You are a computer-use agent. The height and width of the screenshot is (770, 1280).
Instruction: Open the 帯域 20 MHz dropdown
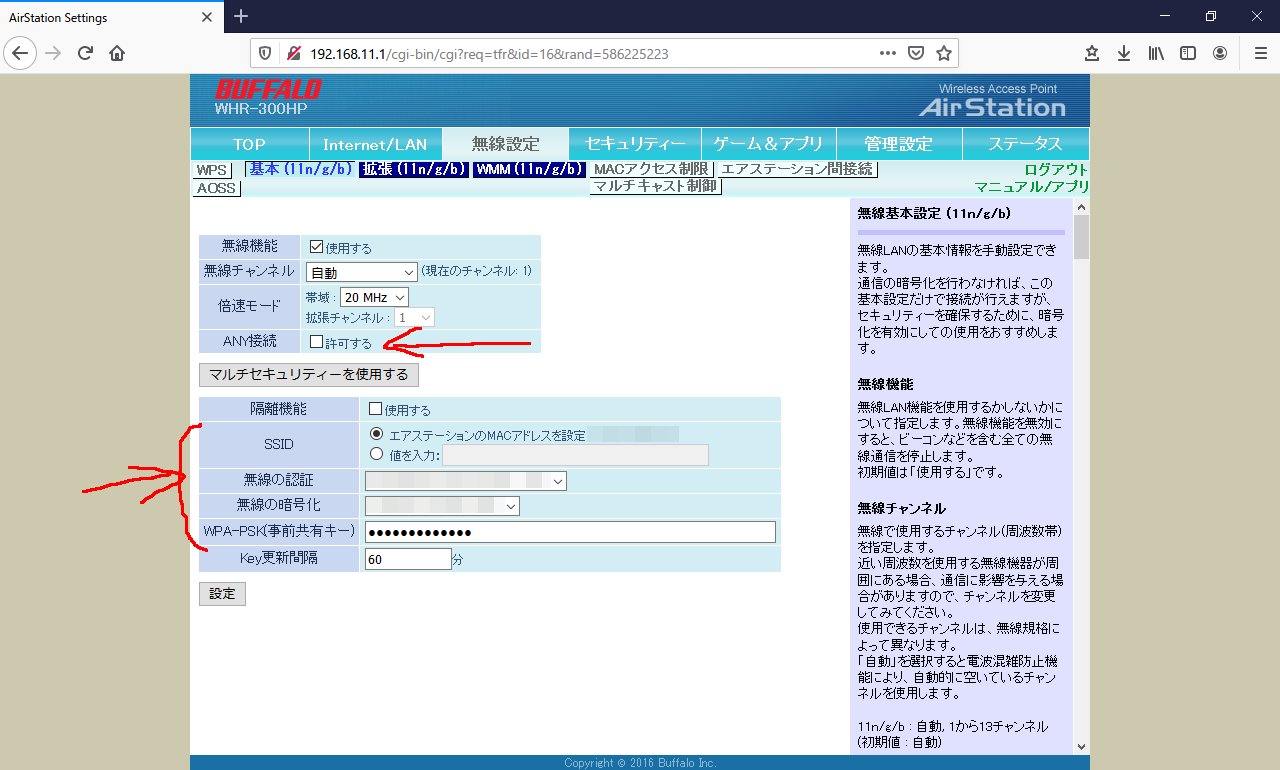coord(374,297)
